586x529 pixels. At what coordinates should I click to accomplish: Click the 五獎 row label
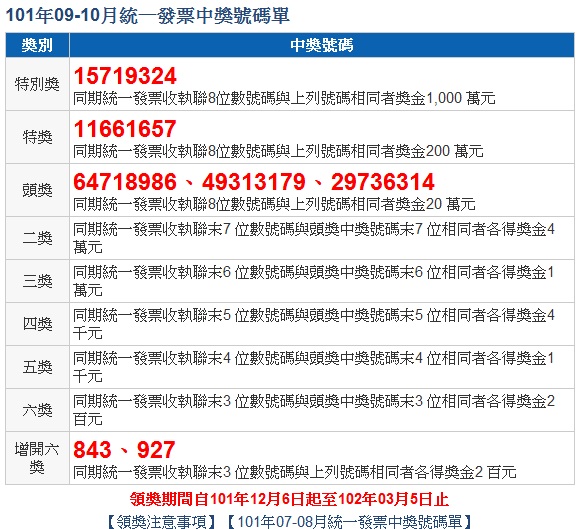tap(37, 367)
